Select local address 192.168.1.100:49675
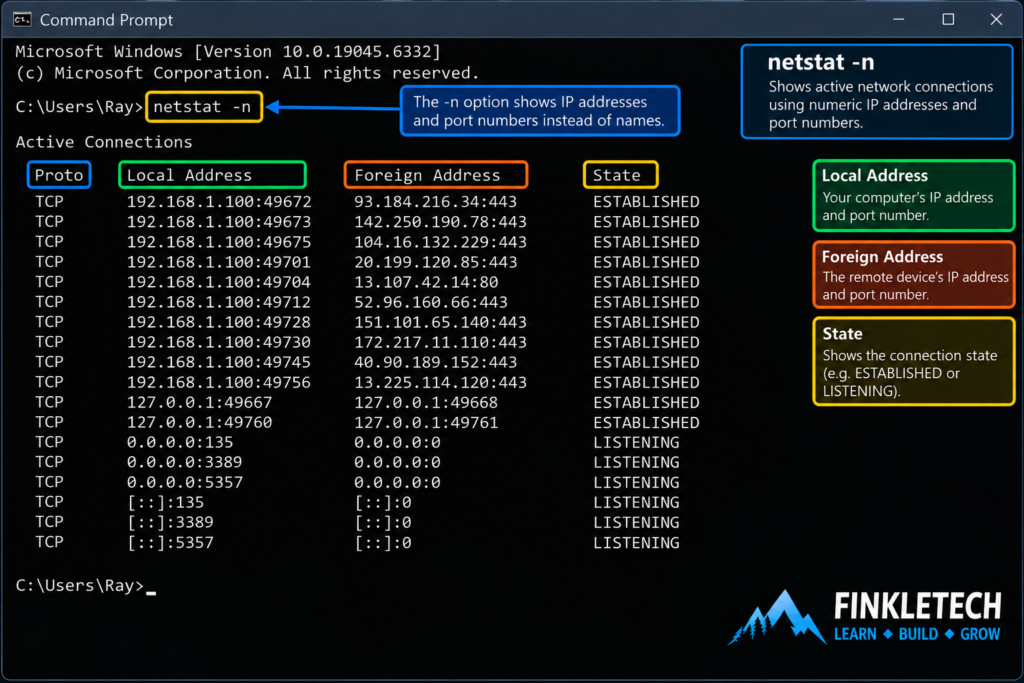1024x683 pixels. 219,242
